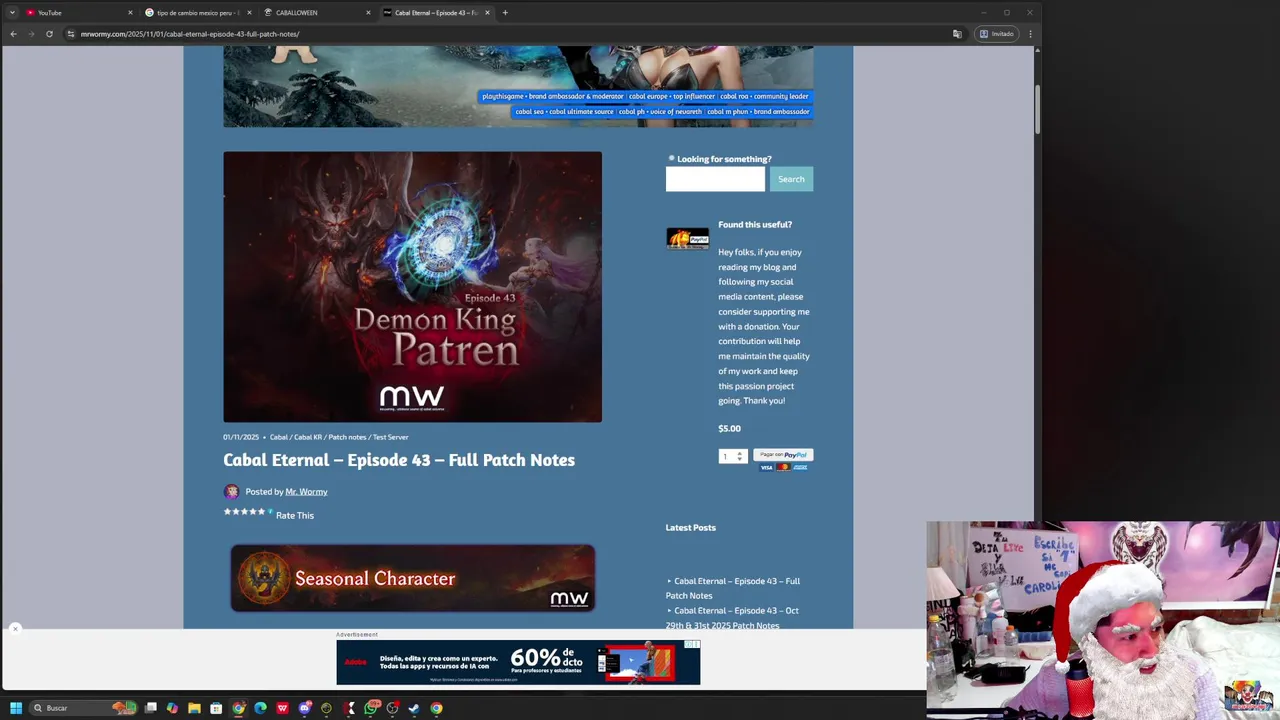The image size is (1280, 720).
Task: Open the Demon King Patren featured image
Action: click(x=412, y=287)
